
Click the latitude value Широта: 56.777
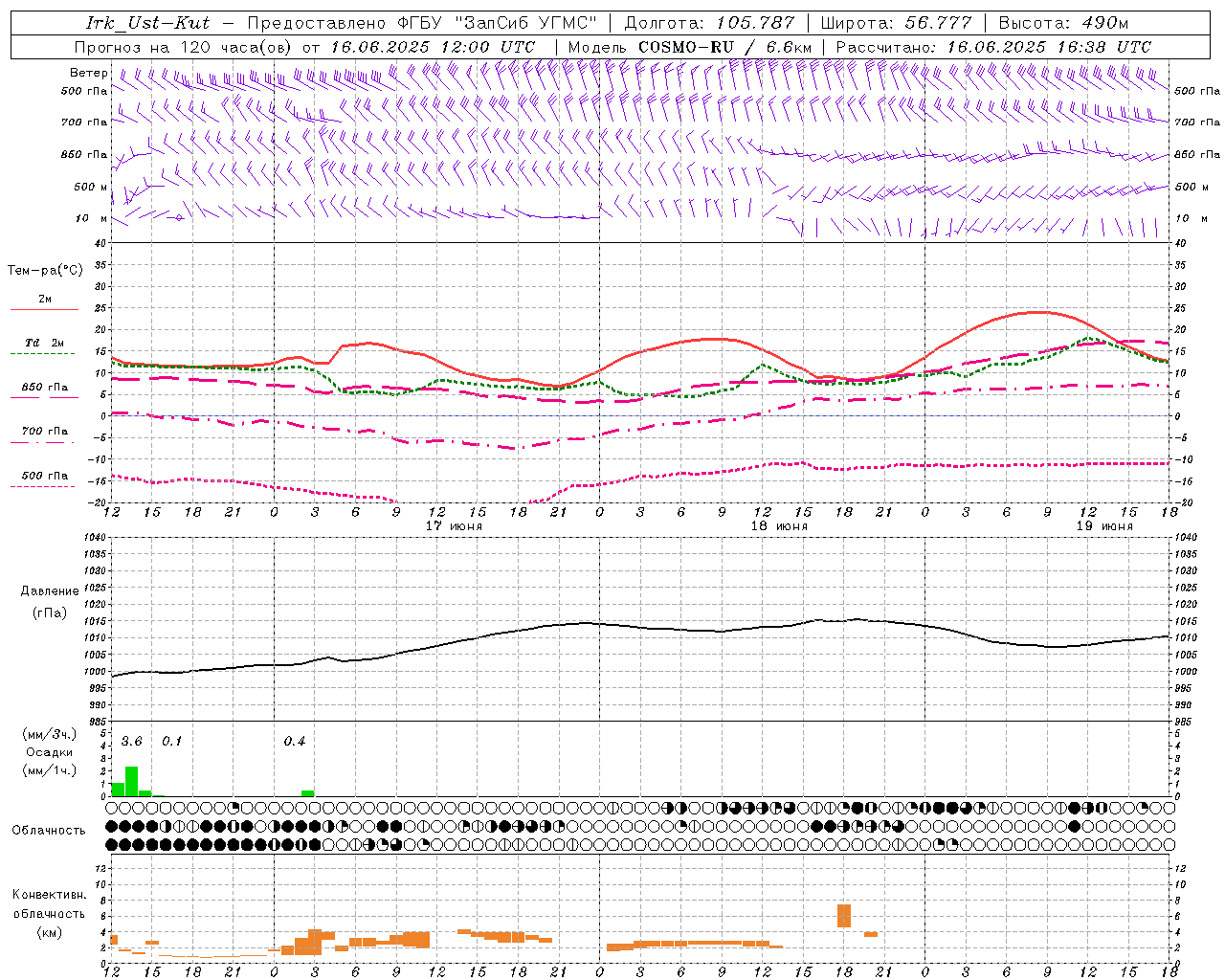pos(896,23)
